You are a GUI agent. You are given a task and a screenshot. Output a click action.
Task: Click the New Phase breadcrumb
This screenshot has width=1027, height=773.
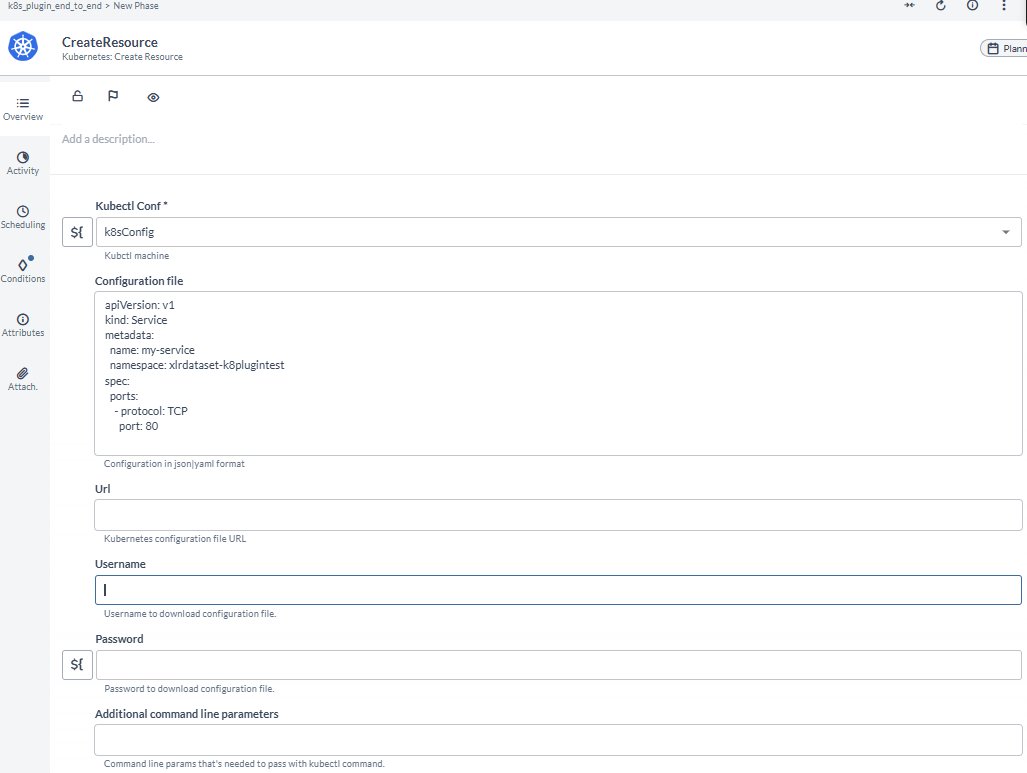click(x=136, y=5)
